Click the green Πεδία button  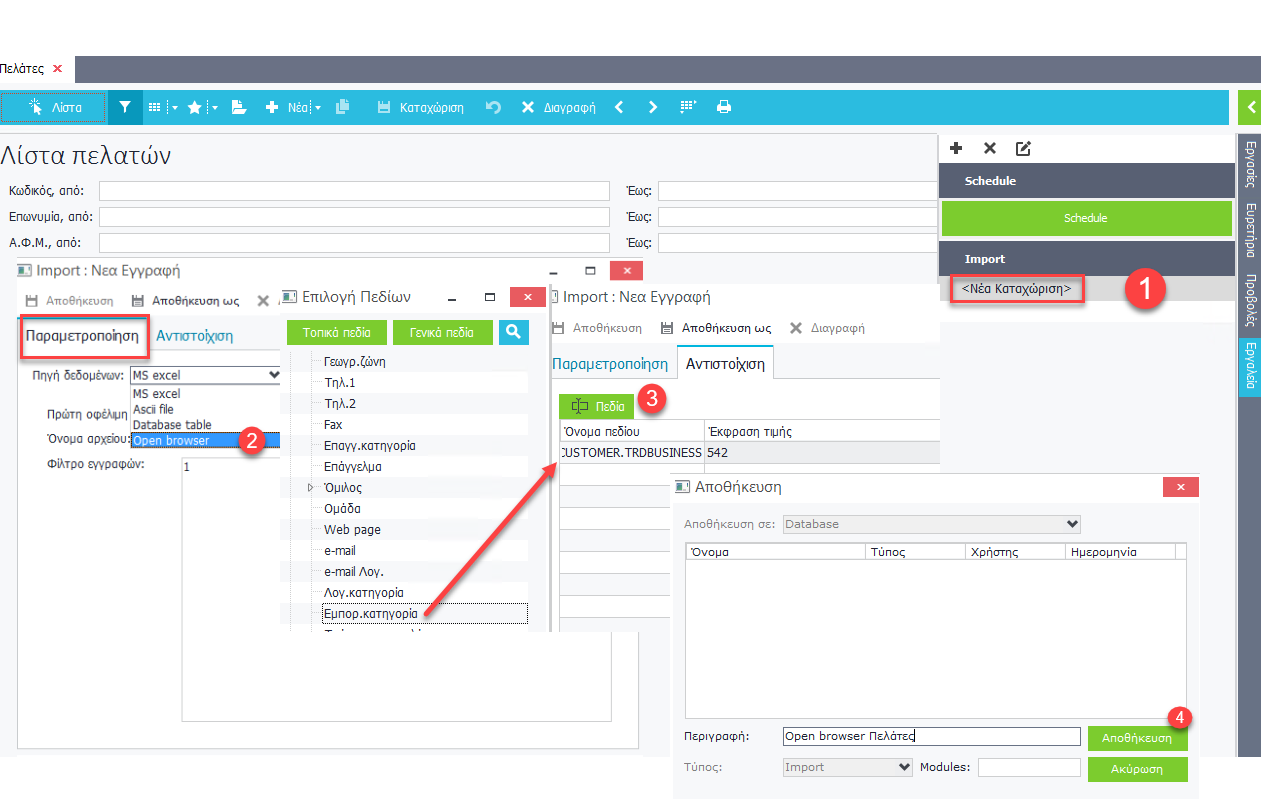pyautogui.click(x=598, y=406)
